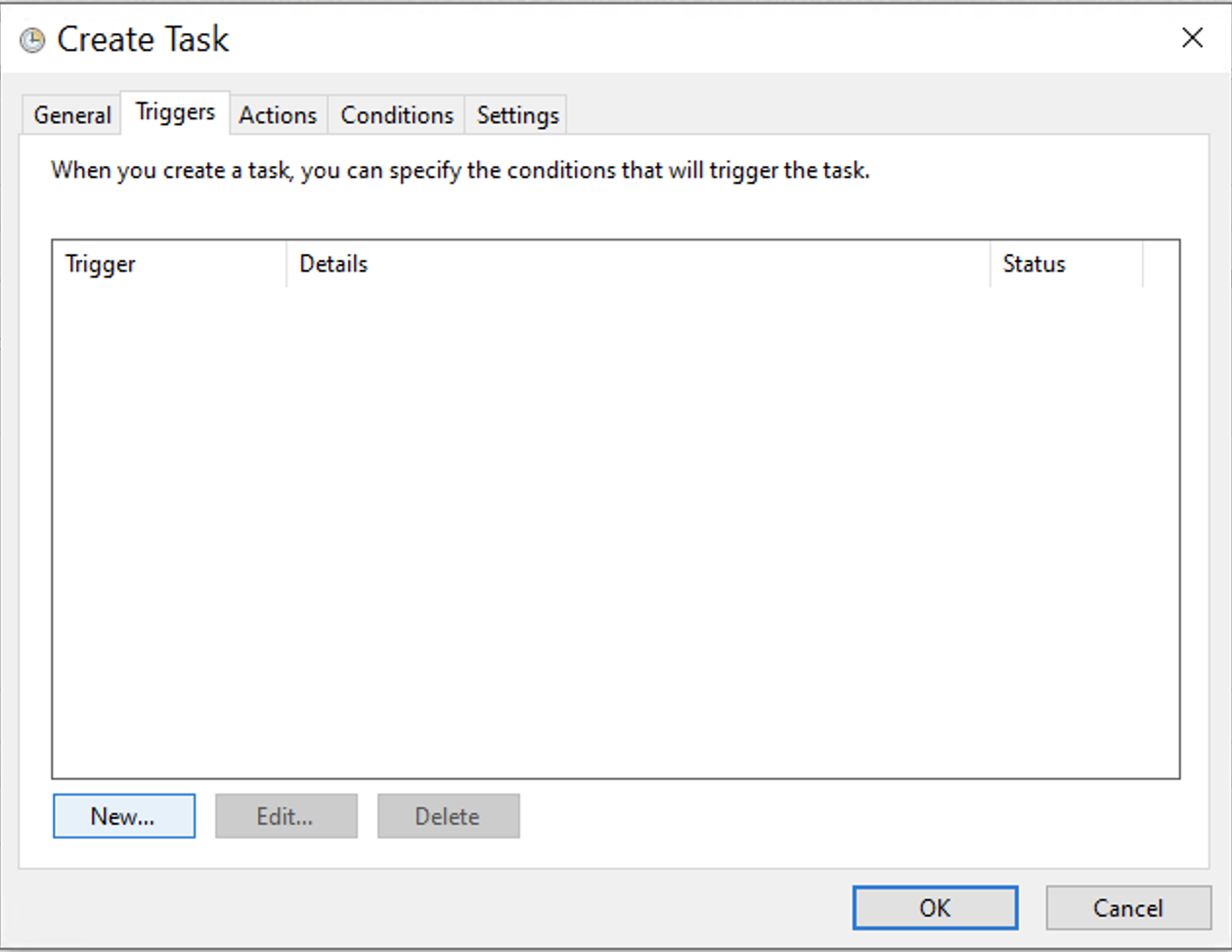Click the Create Task title text
Image resolution: width=1232 pixels, height=952 pixels.
pyautogui.click(x=143, y=39)
